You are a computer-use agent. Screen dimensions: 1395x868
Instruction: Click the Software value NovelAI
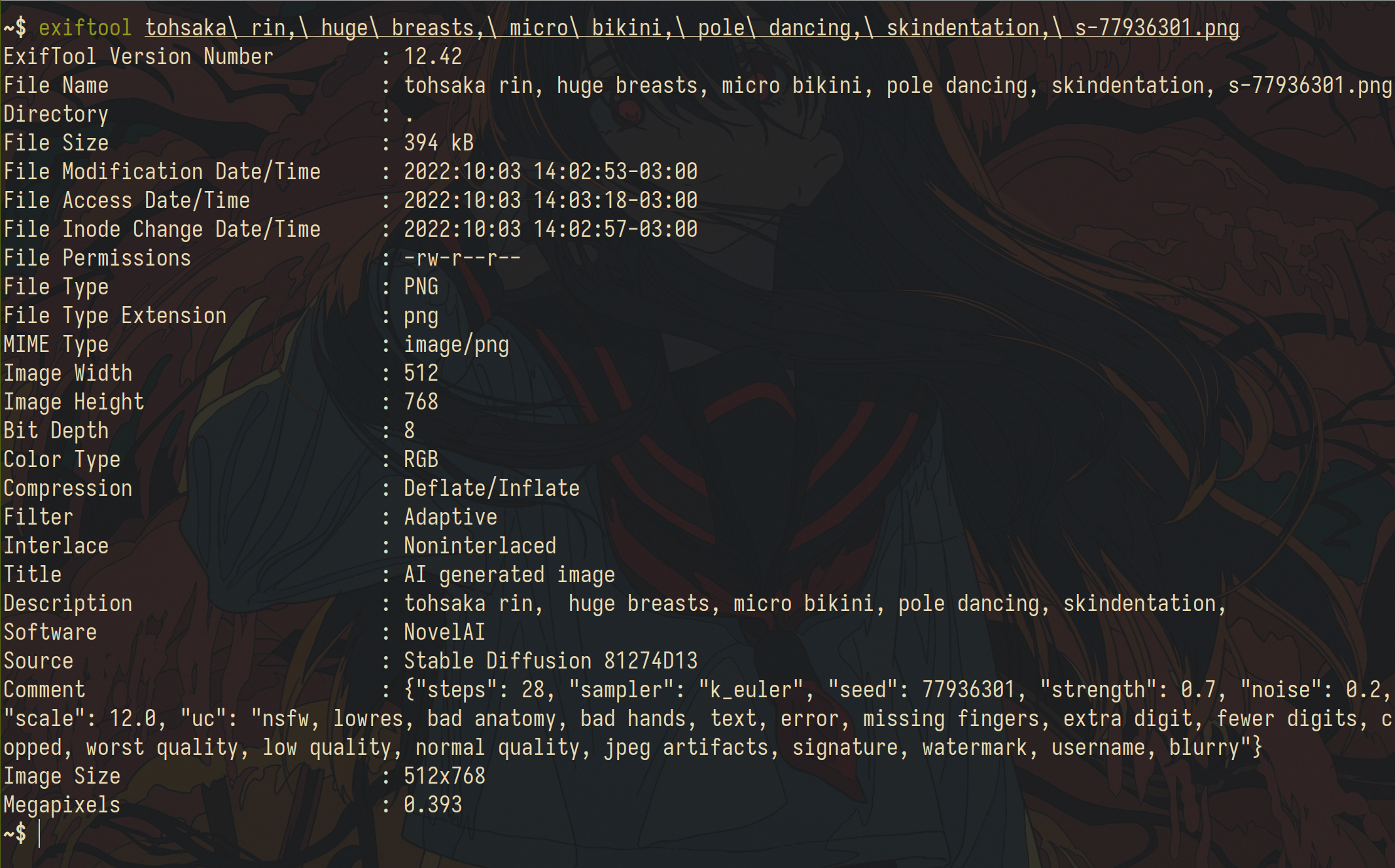click(444, 632)
